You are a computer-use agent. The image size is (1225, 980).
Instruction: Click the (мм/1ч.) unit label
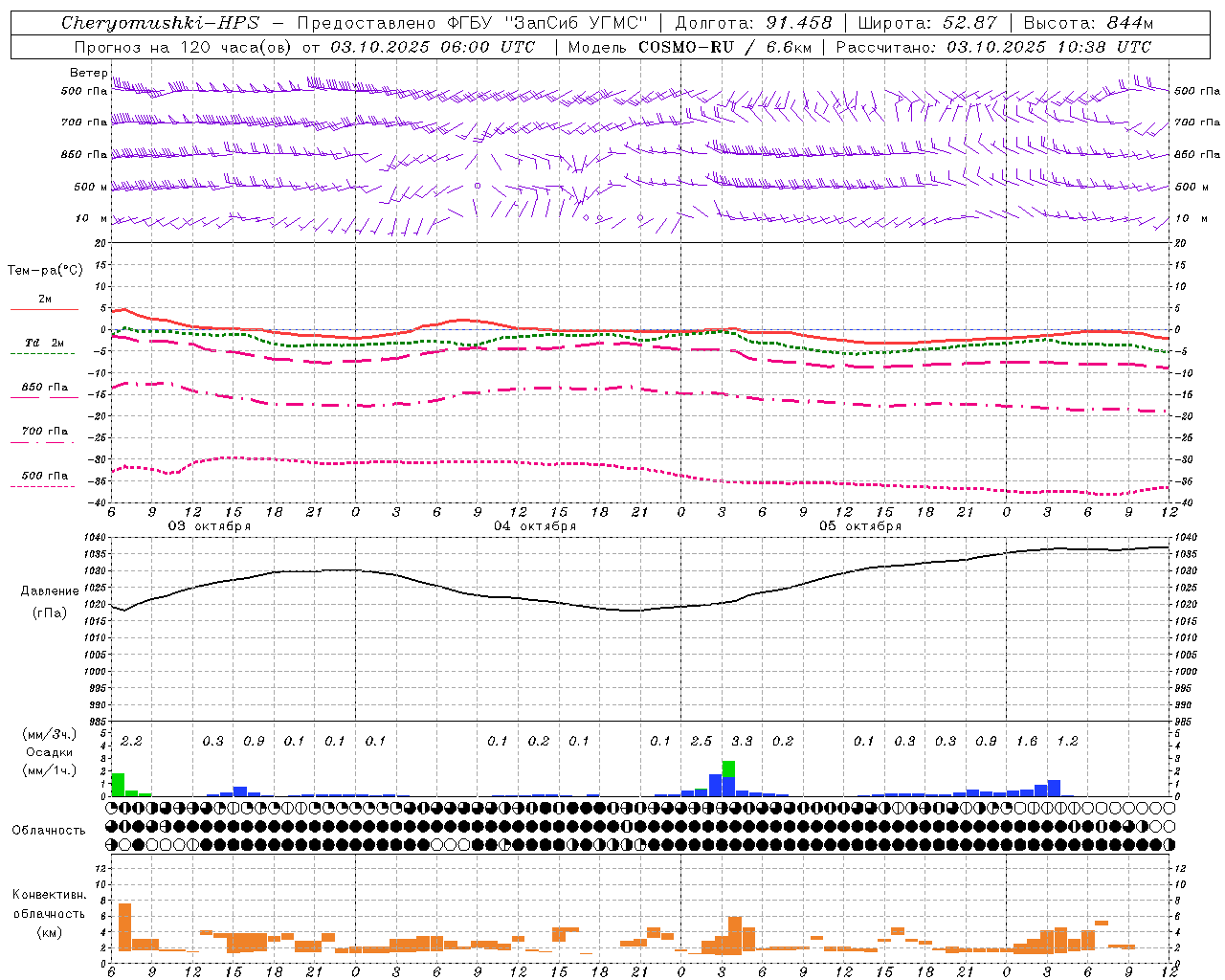(x=50, y=770)
